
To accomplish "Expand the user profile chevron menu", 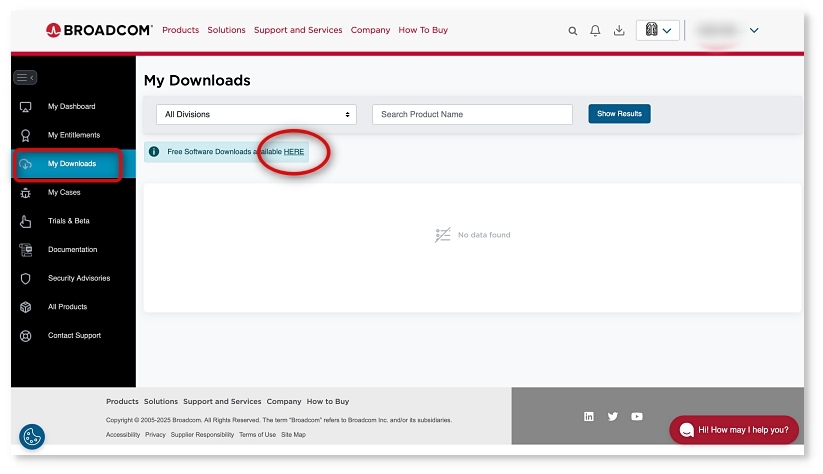I will point(754,31).
